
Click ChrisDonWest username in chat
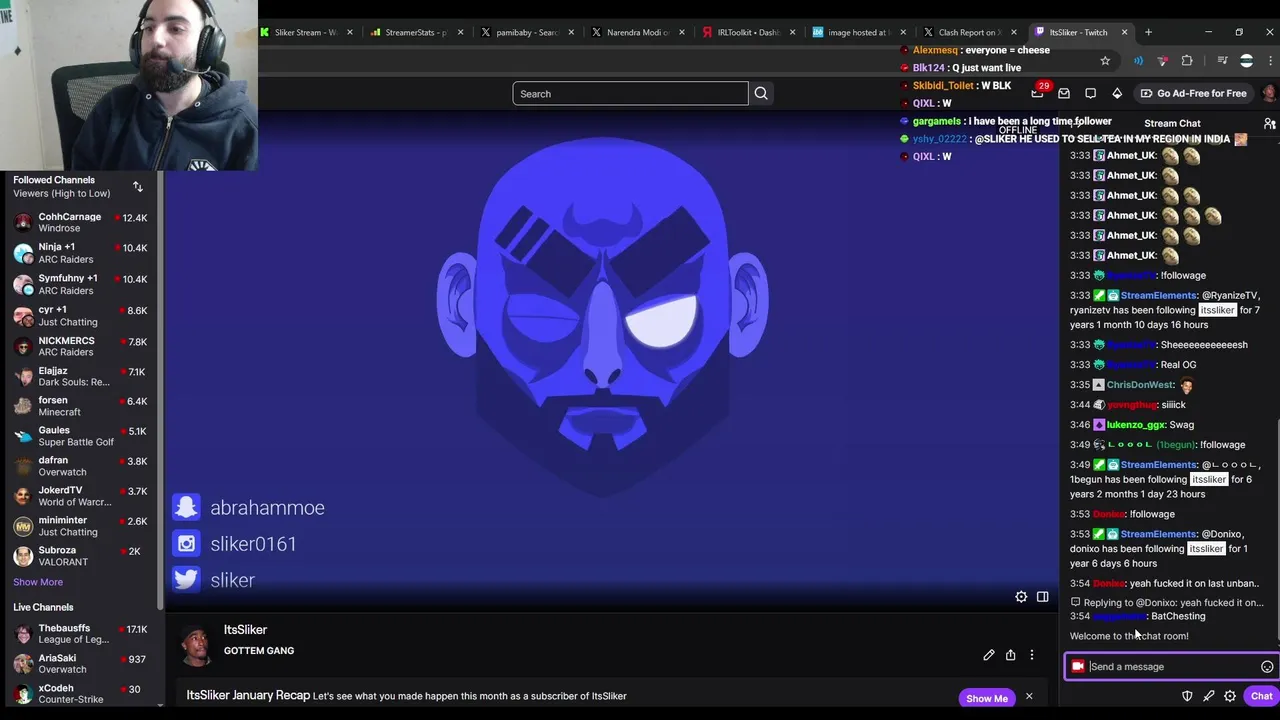1140,385
